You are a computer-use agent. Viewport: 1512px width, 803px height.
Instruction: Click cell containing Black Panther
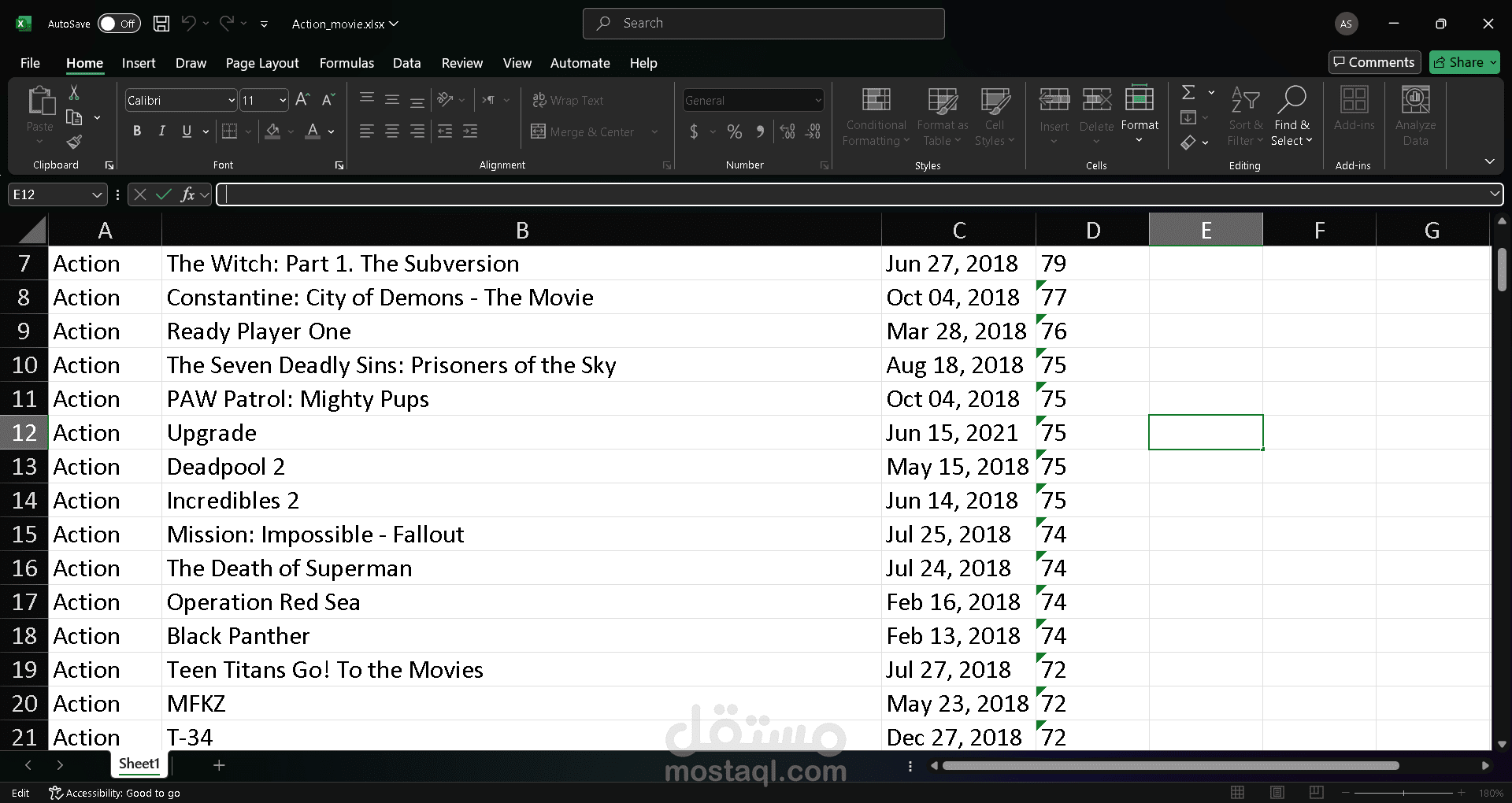pyautogui.click(x=239, y=636)
